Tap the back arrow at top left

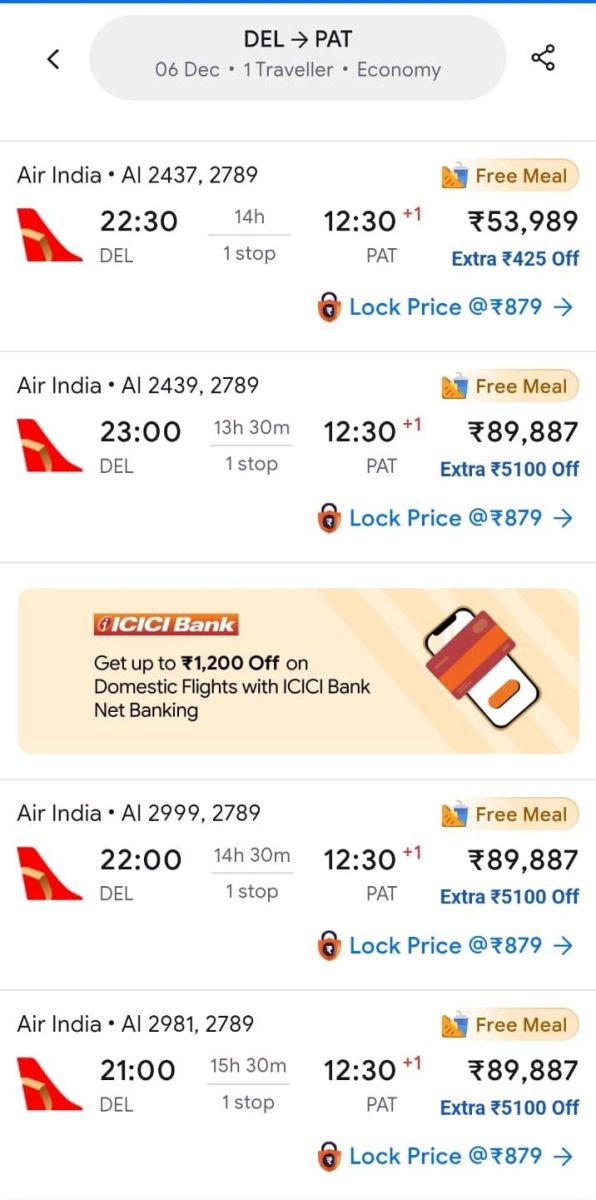(x=53, y=58)
